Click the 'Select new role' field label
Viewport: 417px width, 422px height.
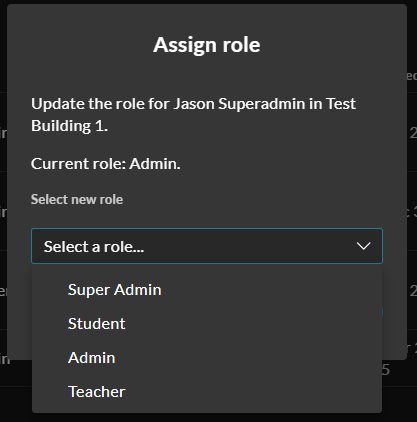pyautogui.click(x=77, y=199)
